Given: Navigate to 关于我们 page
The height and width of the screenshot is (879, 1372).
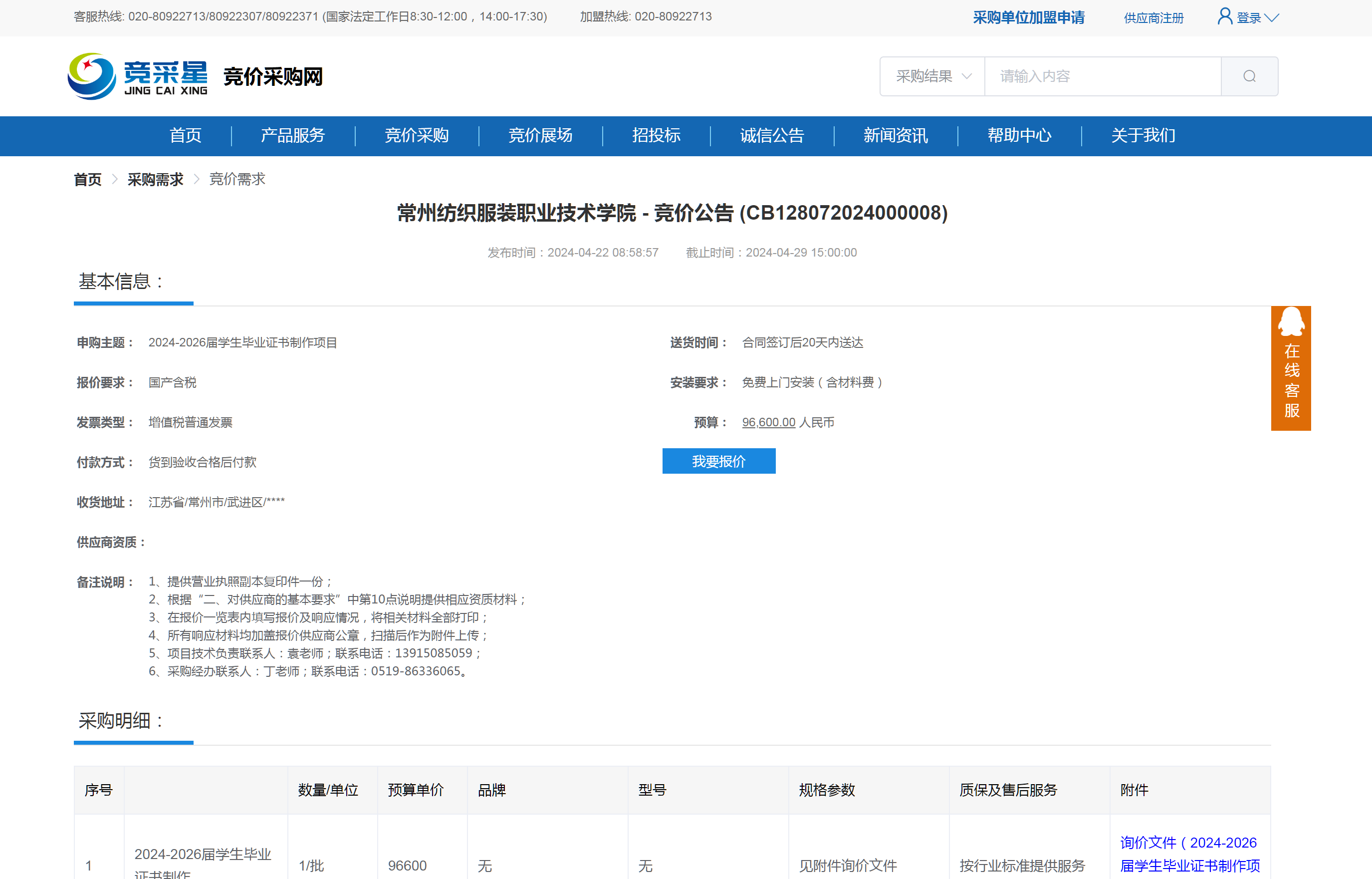Looking at the screenshot, I should pyautogui.click(x=1143, y=136).
